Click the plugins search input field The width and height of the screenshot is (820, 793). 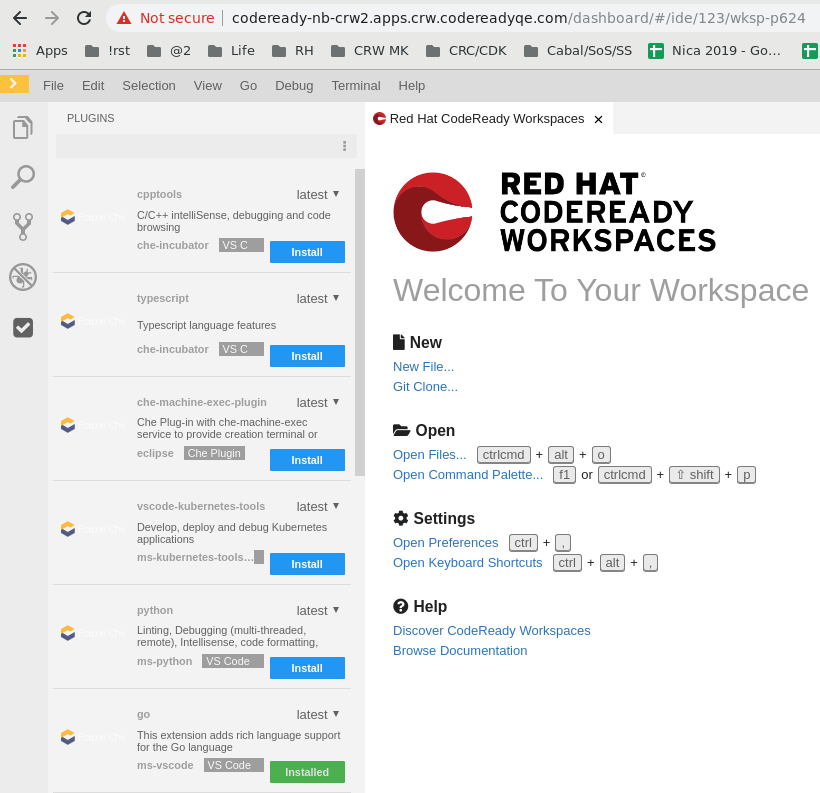pos(198,146)
